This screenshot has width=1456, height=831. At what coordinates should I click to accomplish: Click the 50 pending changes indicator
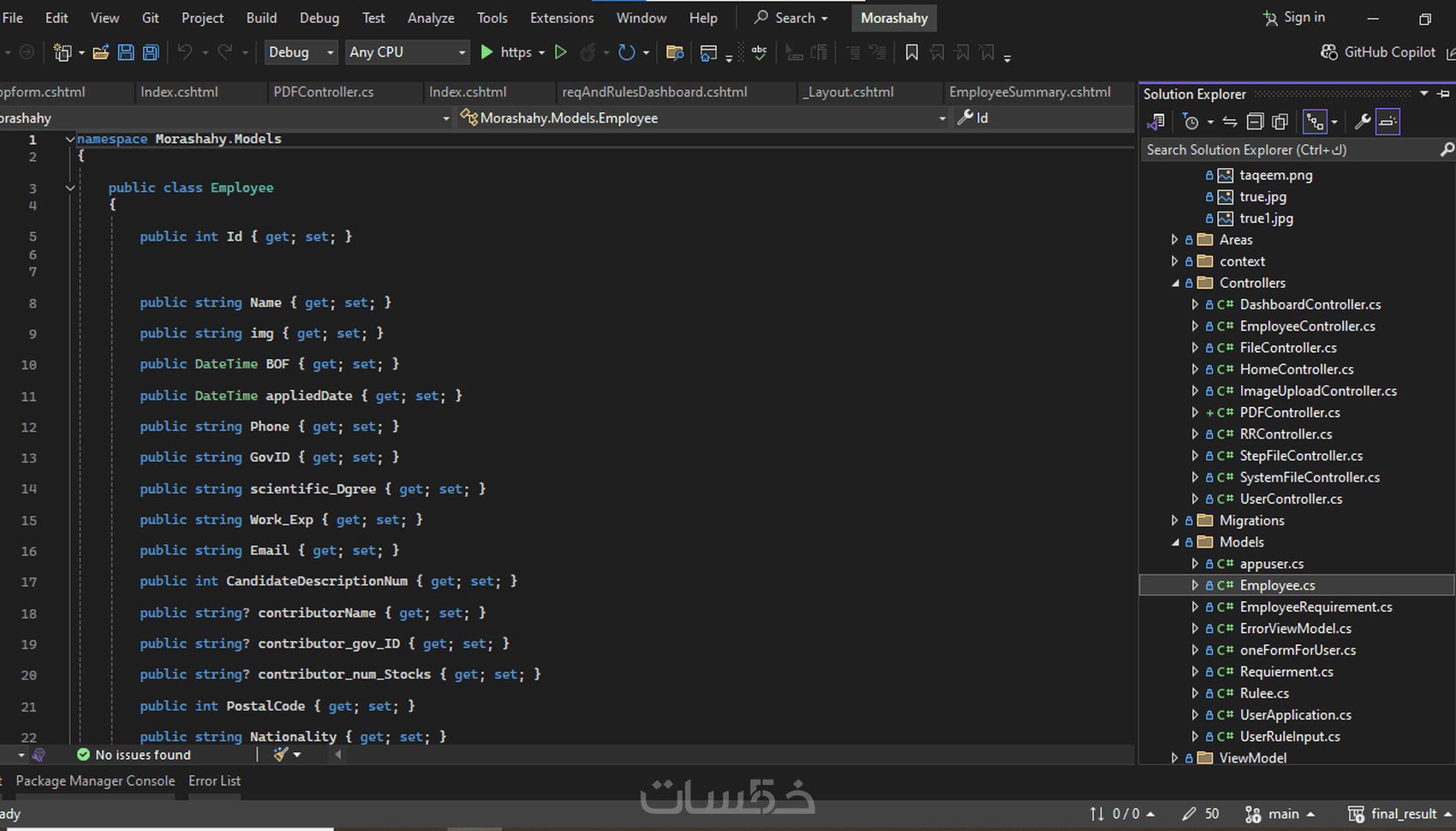click(x=1200, y=814)
